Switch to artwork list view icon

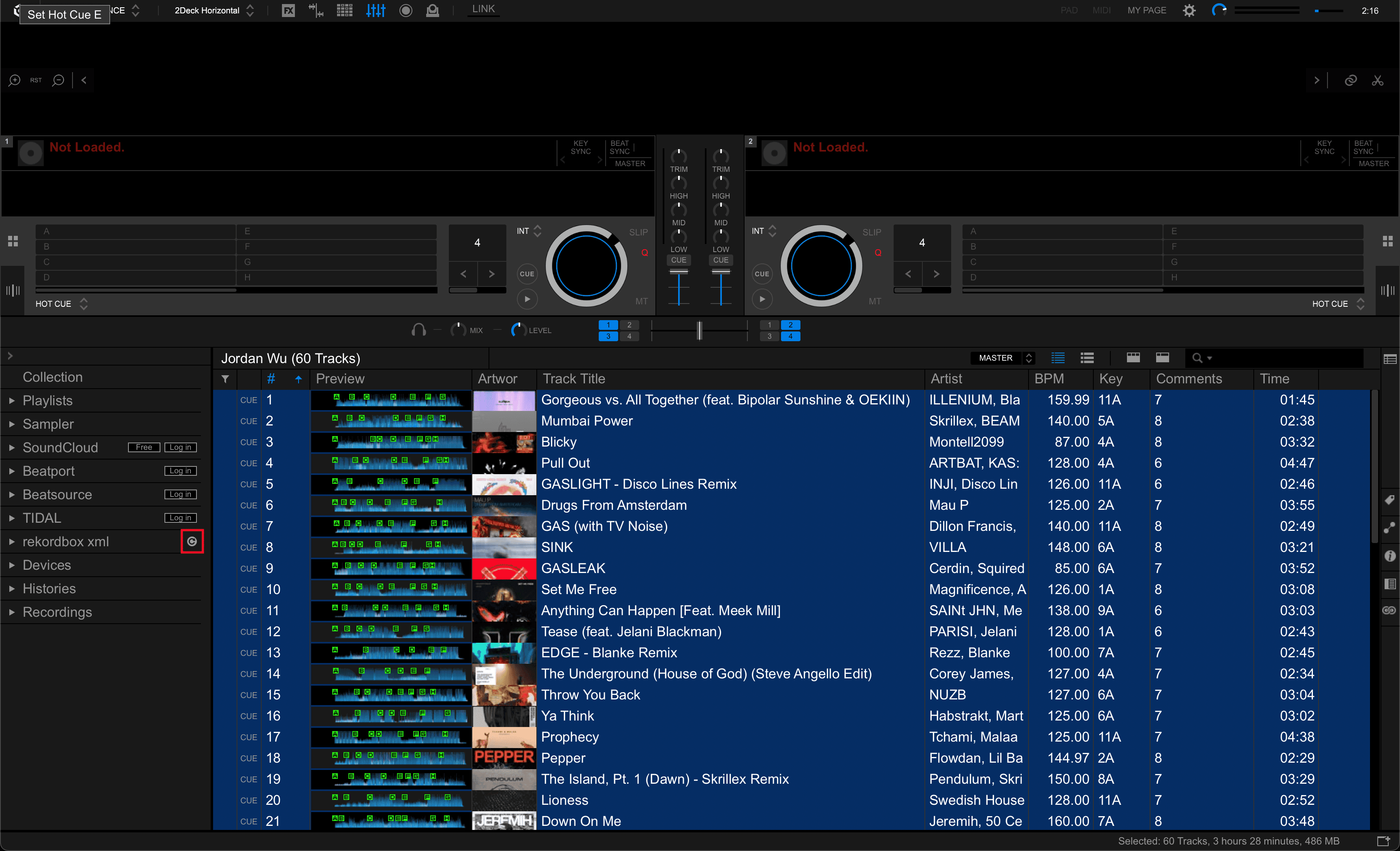coord(1087,357)
